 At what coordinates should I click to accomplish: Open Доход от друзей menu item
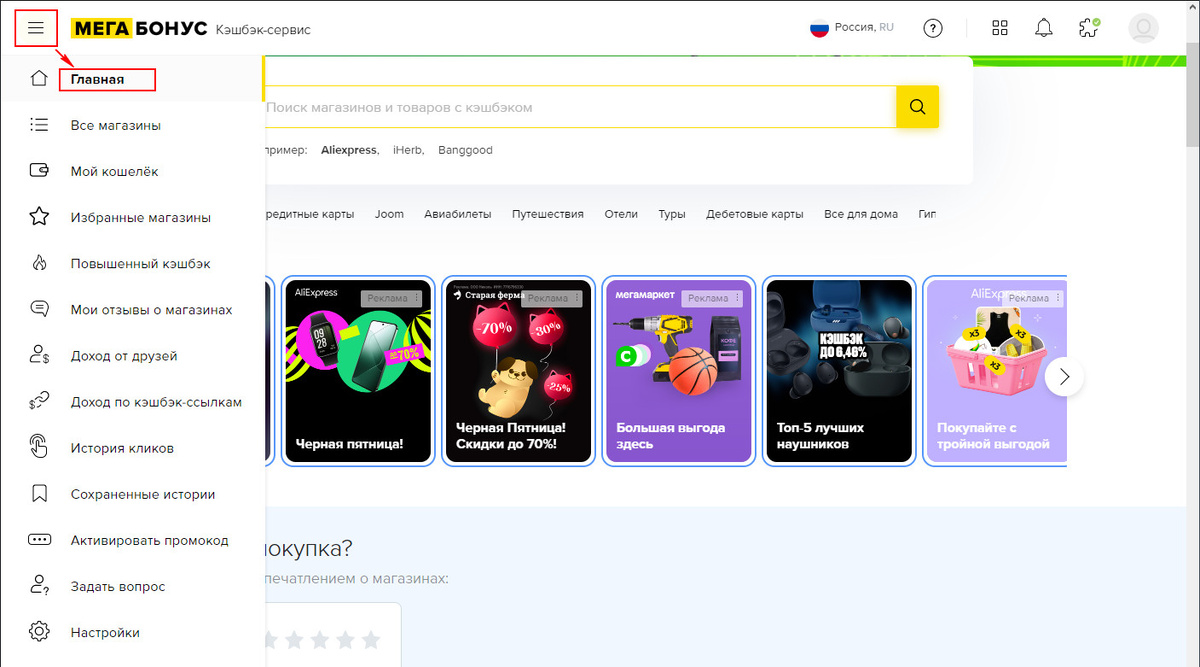[x=124, y=355]
